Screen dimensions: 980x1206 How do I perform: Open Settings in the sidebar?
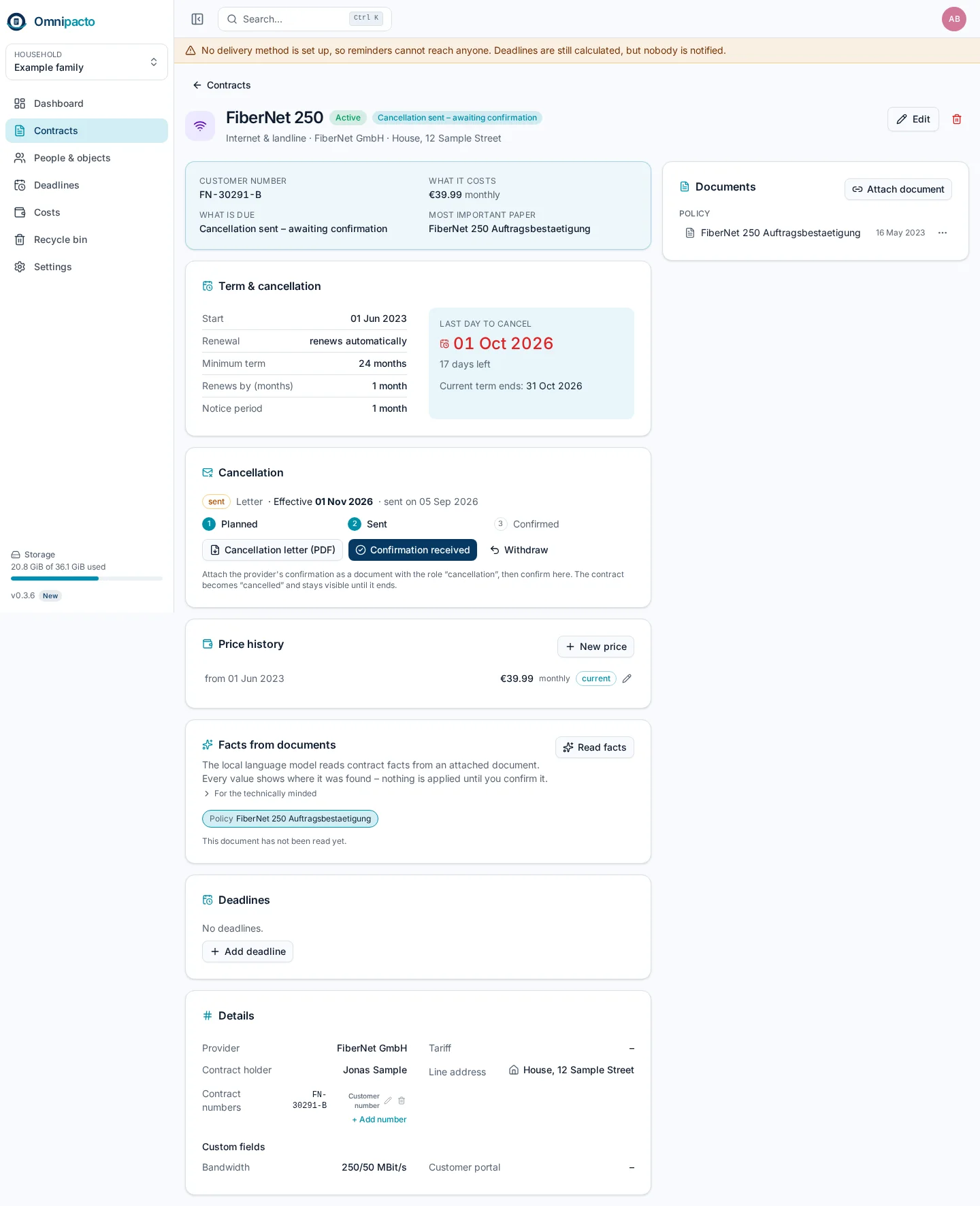coord(86,267)
